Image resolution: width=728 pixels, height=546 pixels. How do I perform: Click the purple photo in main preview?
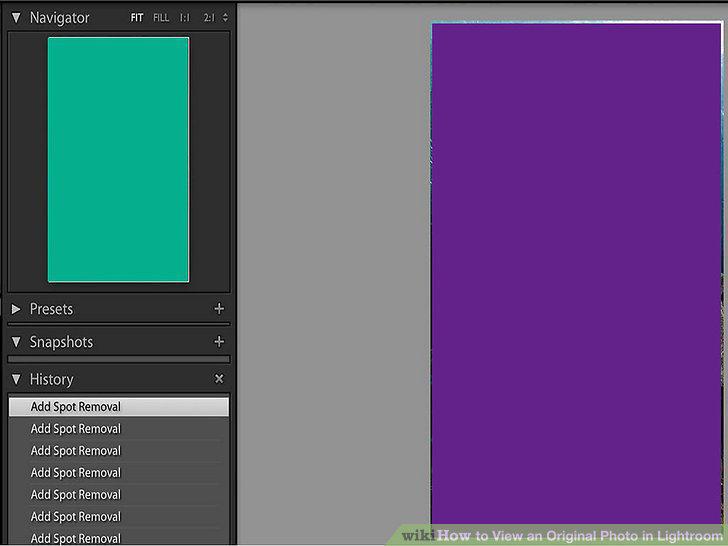point(576,274)
